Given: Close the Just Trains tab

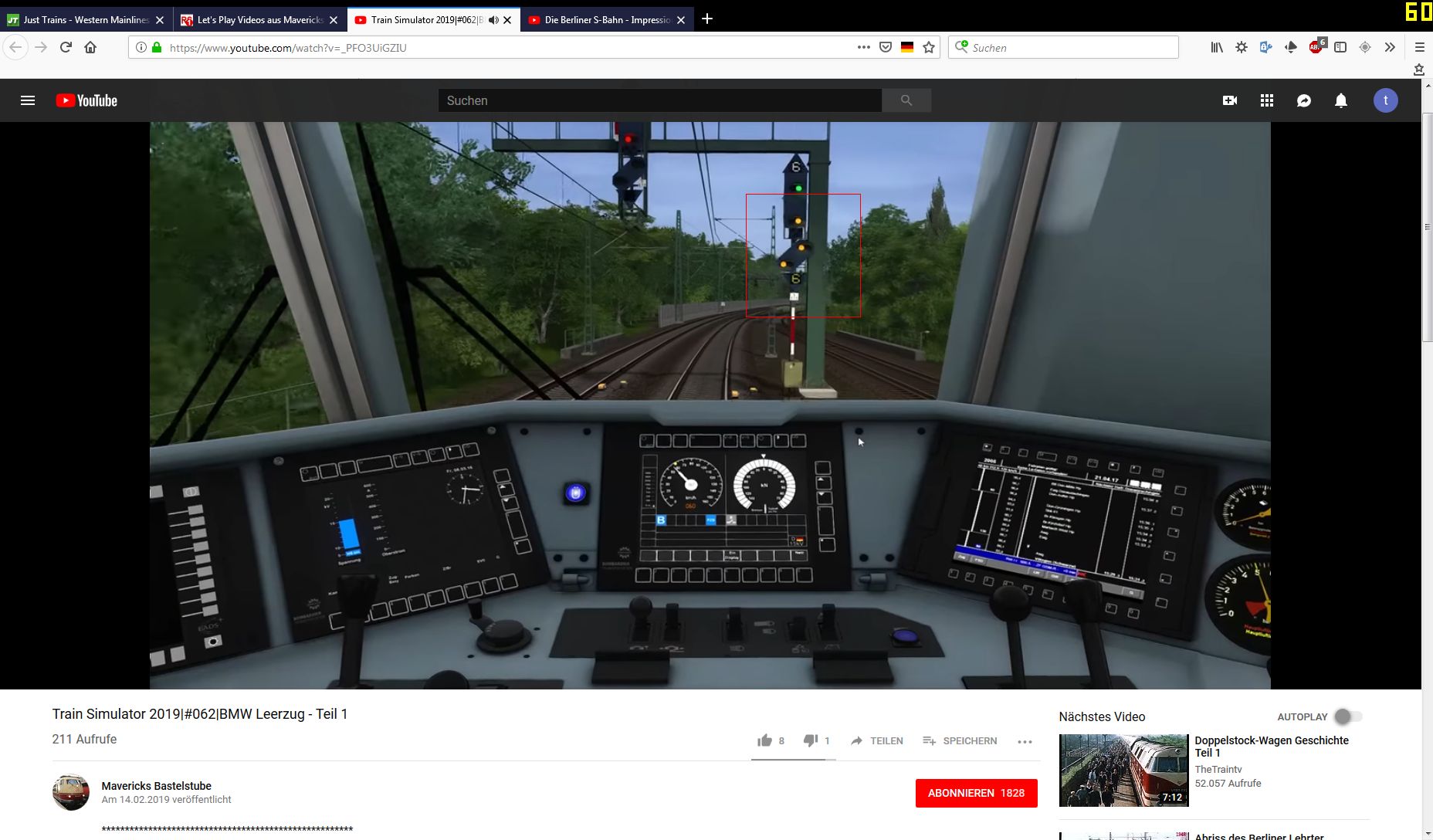Looking at the screenshot, I should (x=160, y=20).
